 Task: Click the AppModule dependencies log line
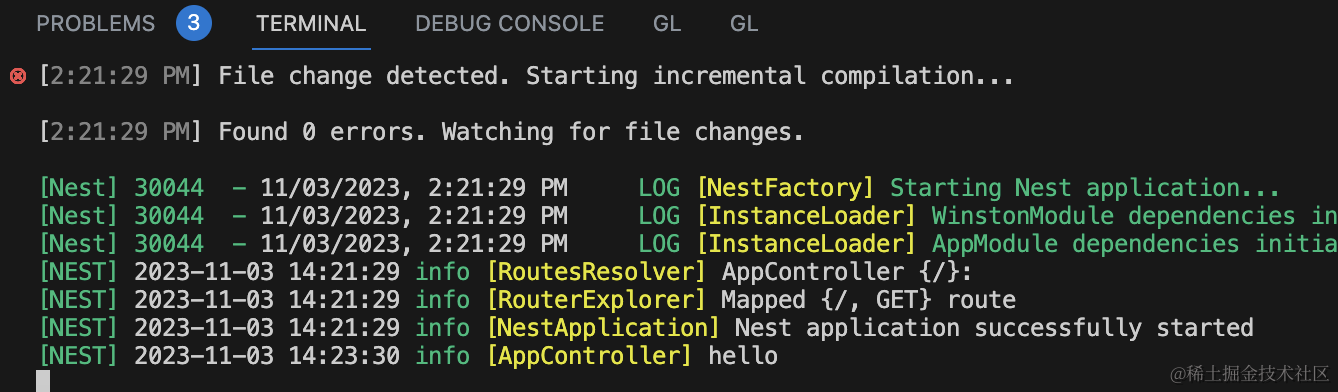(x=688, y=244)
